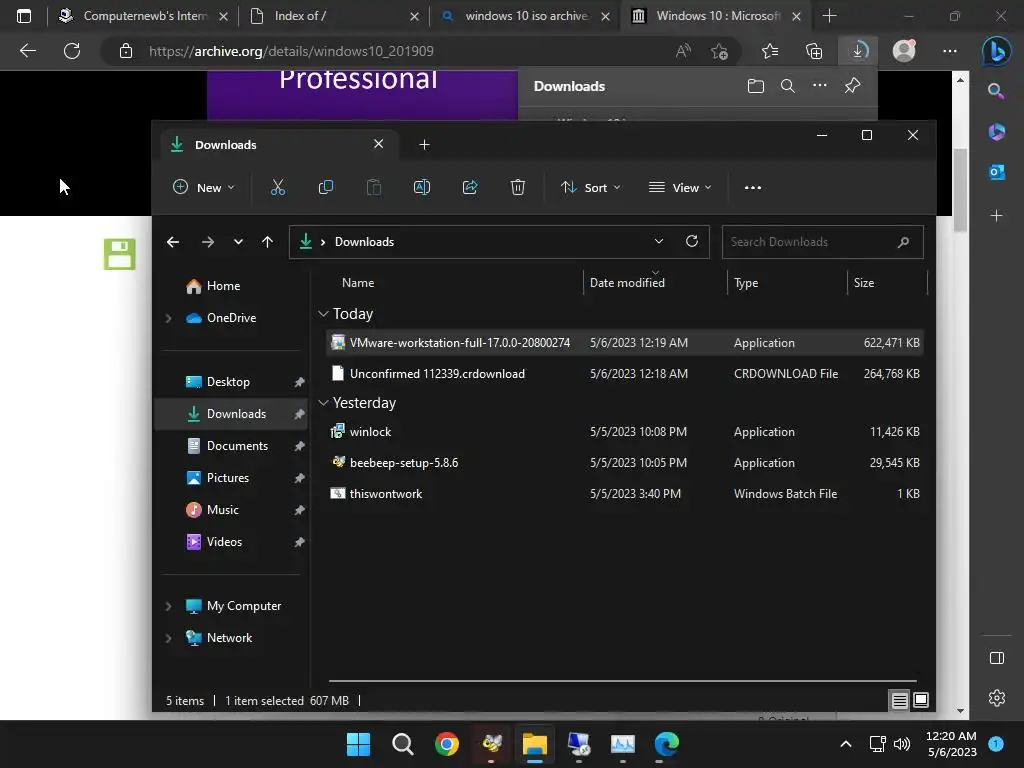The height and width of the screenshot is (768, 1024).
Task: Select thiswontwork batch file
Action: pos(625,494)
